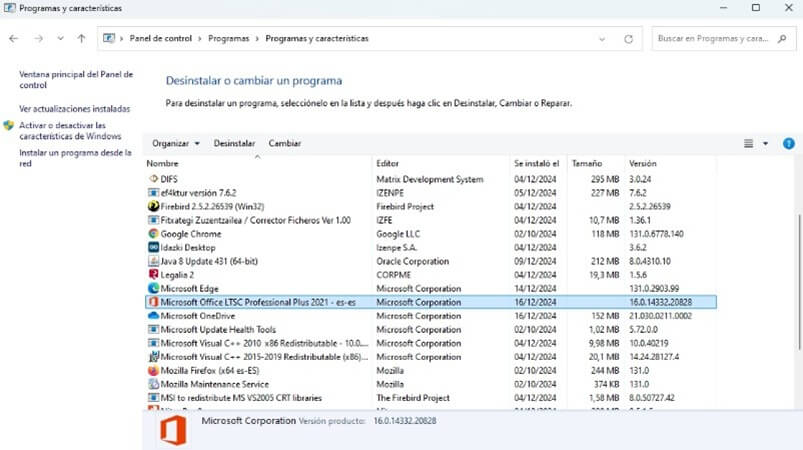Expand the address bar history dropdown
This screenshot has width=803, height=450.
click(x=602, y=39)
